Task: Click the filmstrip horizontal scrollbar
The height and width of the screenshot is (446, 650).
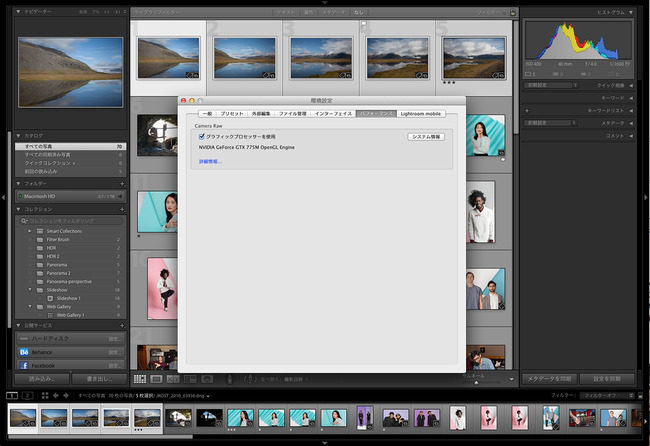Action: tap(100, 436)
